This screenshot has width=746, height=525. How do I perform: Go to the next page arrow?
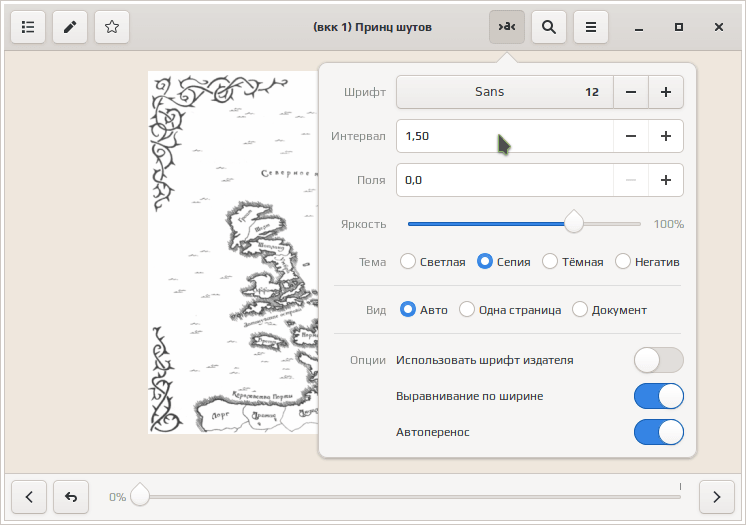coord(716,496)
